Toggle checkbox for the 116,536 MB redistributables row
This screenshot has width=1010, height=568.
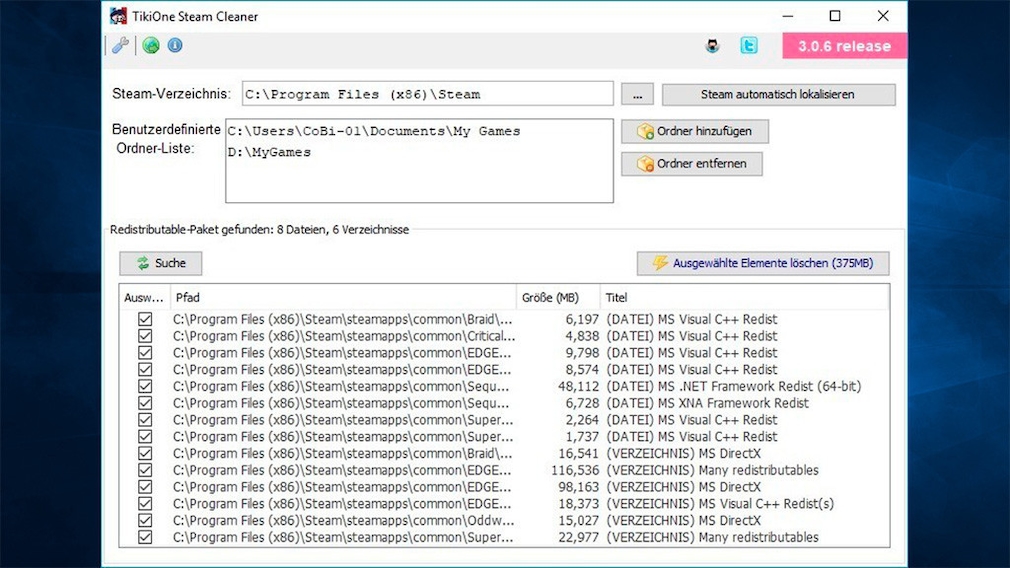coord(145,470)
